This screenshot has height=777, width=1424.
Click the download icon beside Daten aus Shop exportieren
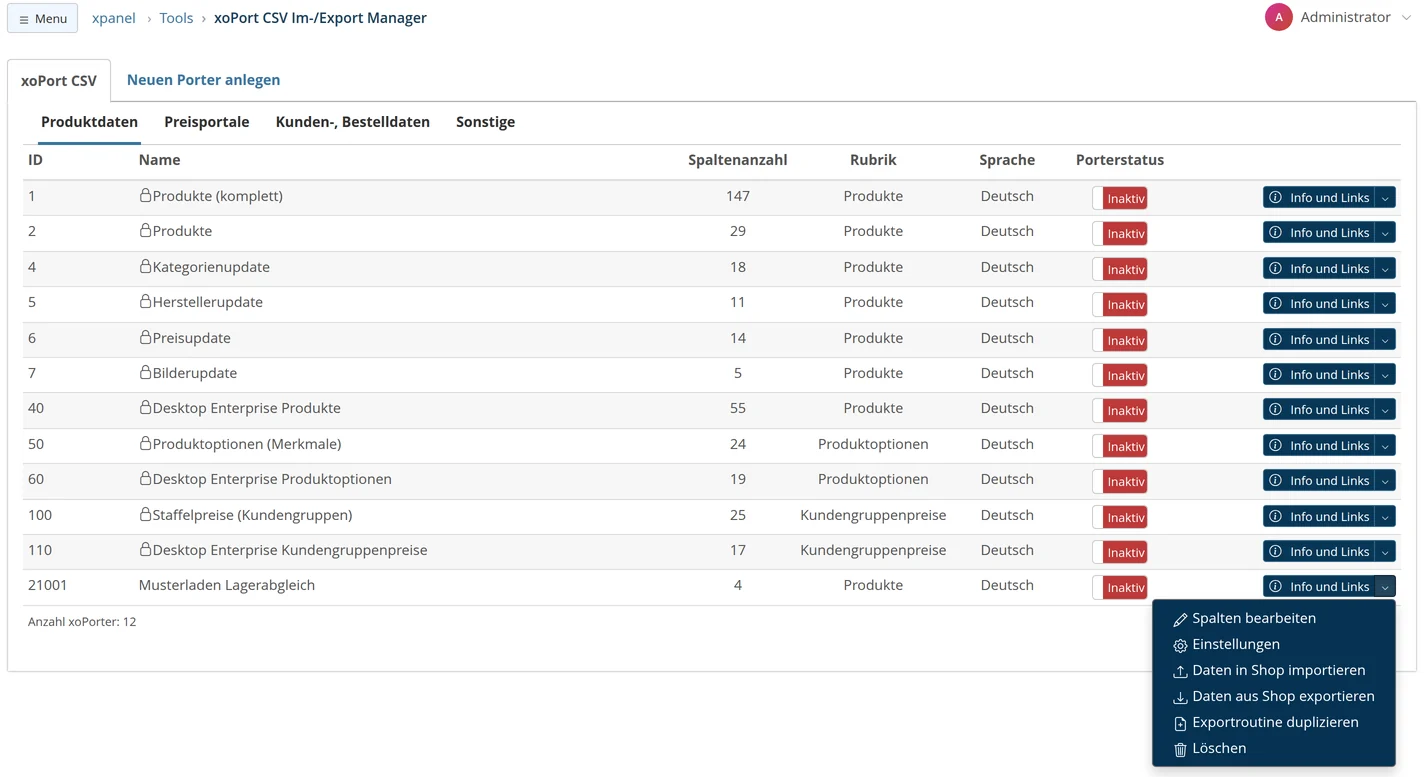(x=1180, y=697)
